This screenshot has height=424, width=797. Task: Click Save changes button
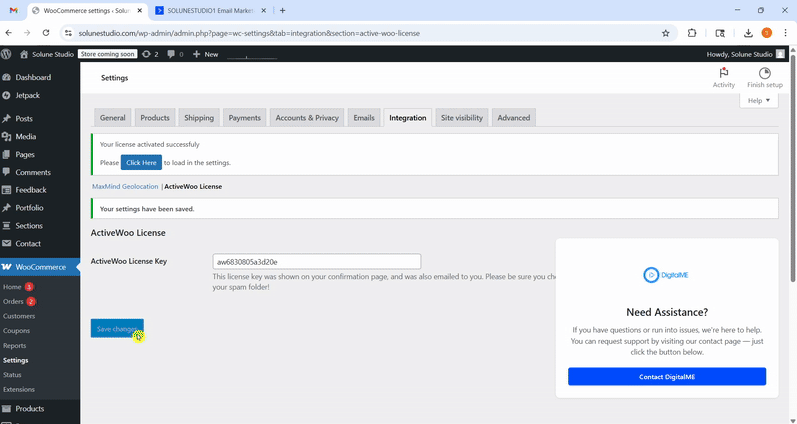(117, 328)
